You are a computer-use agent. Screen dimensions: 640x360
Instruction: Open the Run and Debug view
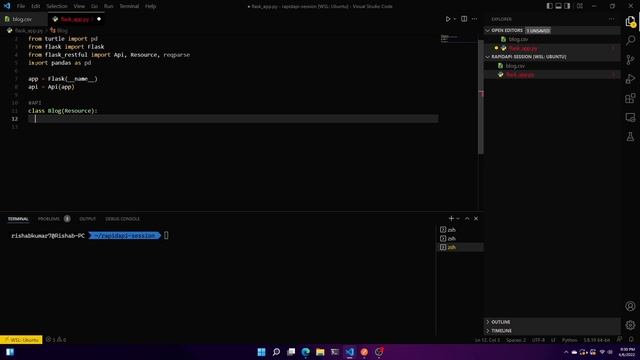pos(630,79)
